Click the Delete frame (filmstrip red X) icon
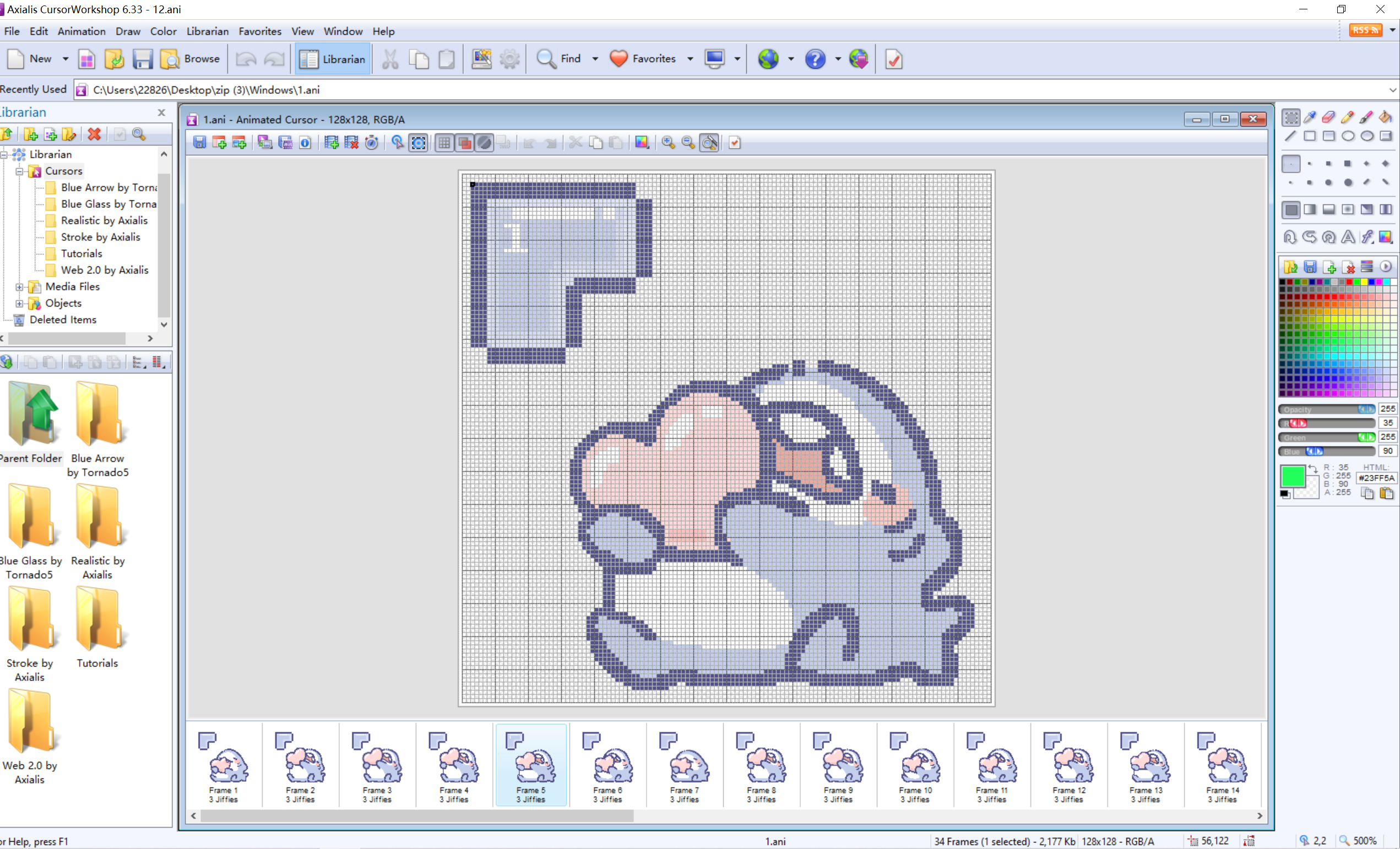 (352, 143)
